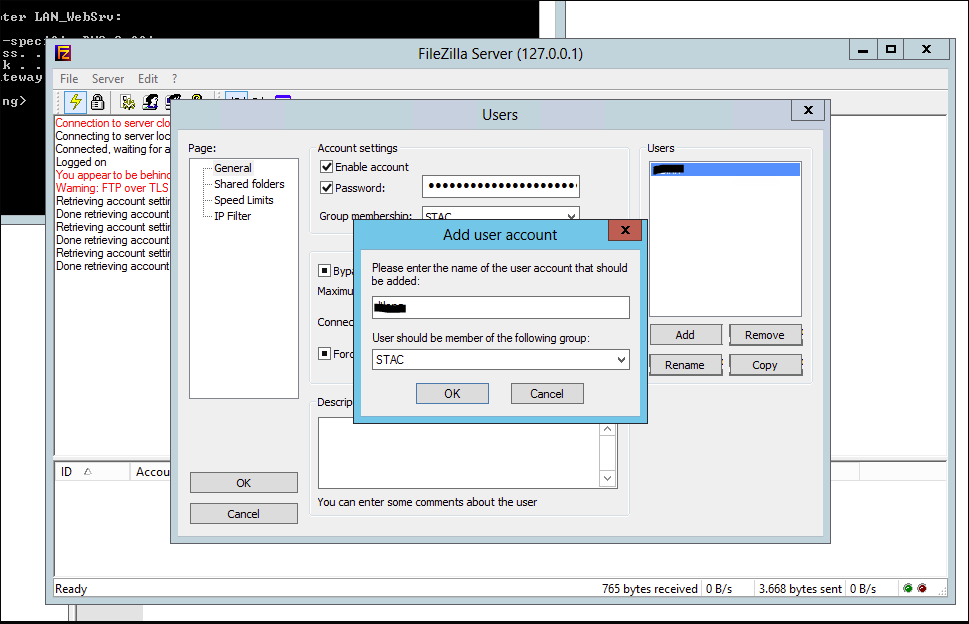Screen dimensions: 969x624
Task: Click the 'Ready' status bar text
Action: pyautogui.click(x=71, y=589)
